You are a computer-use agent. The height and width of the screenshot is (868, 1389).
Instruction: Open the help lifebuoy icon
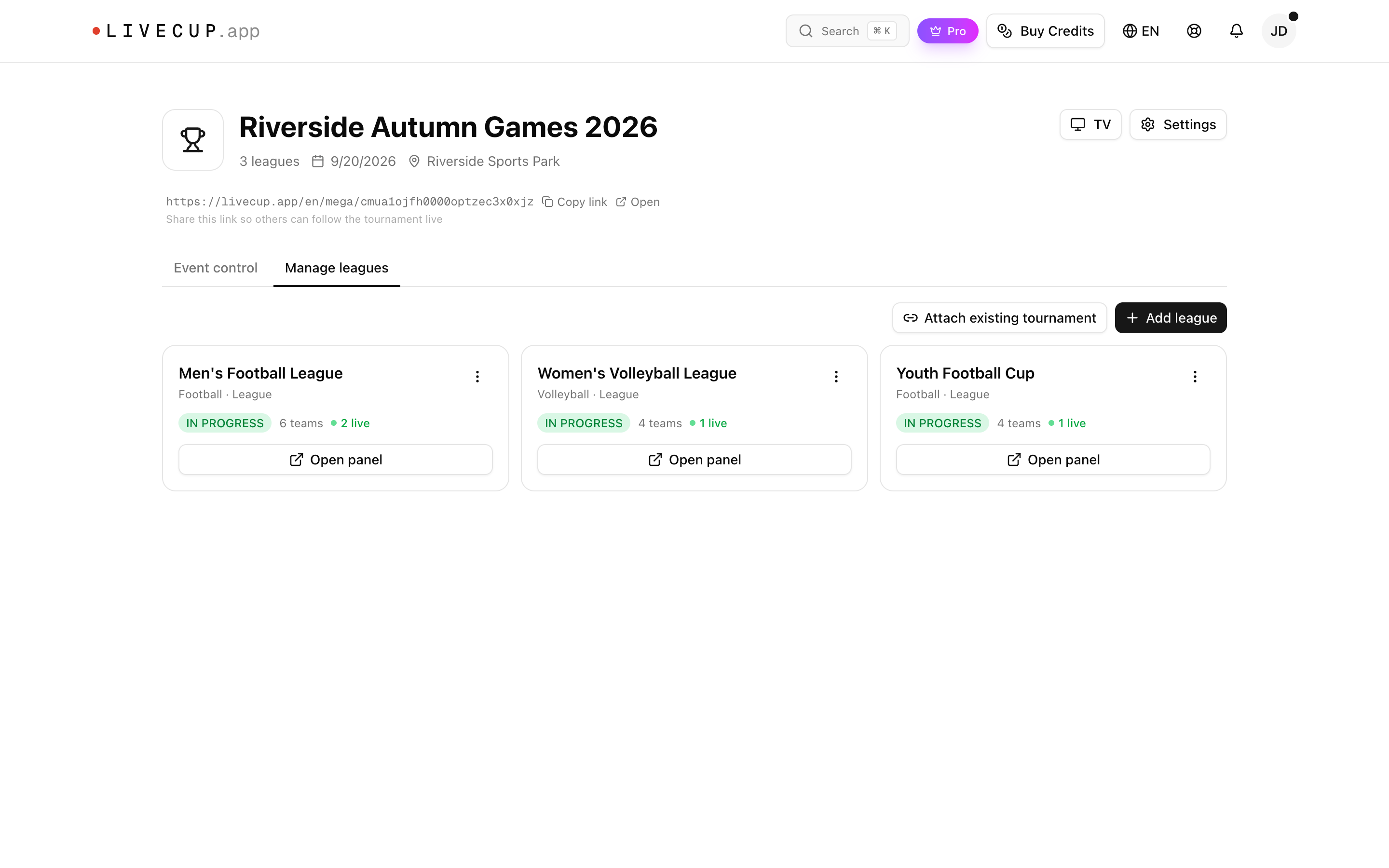coord(1194,31)
